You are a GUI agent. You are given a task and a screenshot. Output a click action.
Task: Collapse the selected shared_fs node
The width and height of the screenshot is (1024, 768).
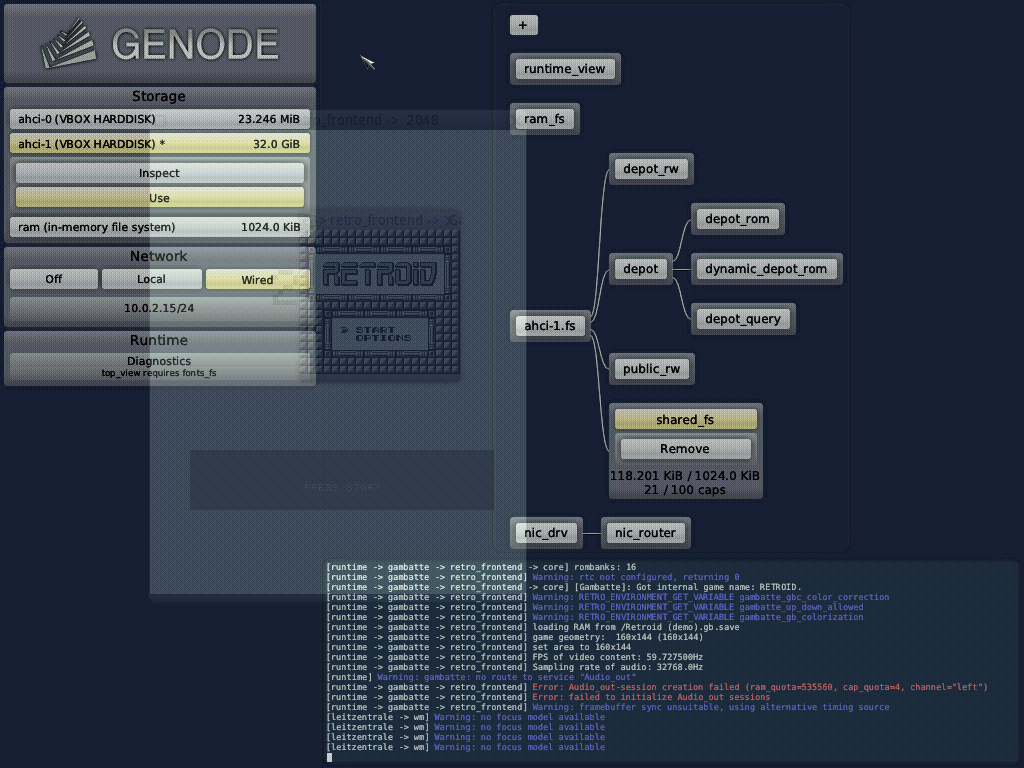[x=684, y=419]
